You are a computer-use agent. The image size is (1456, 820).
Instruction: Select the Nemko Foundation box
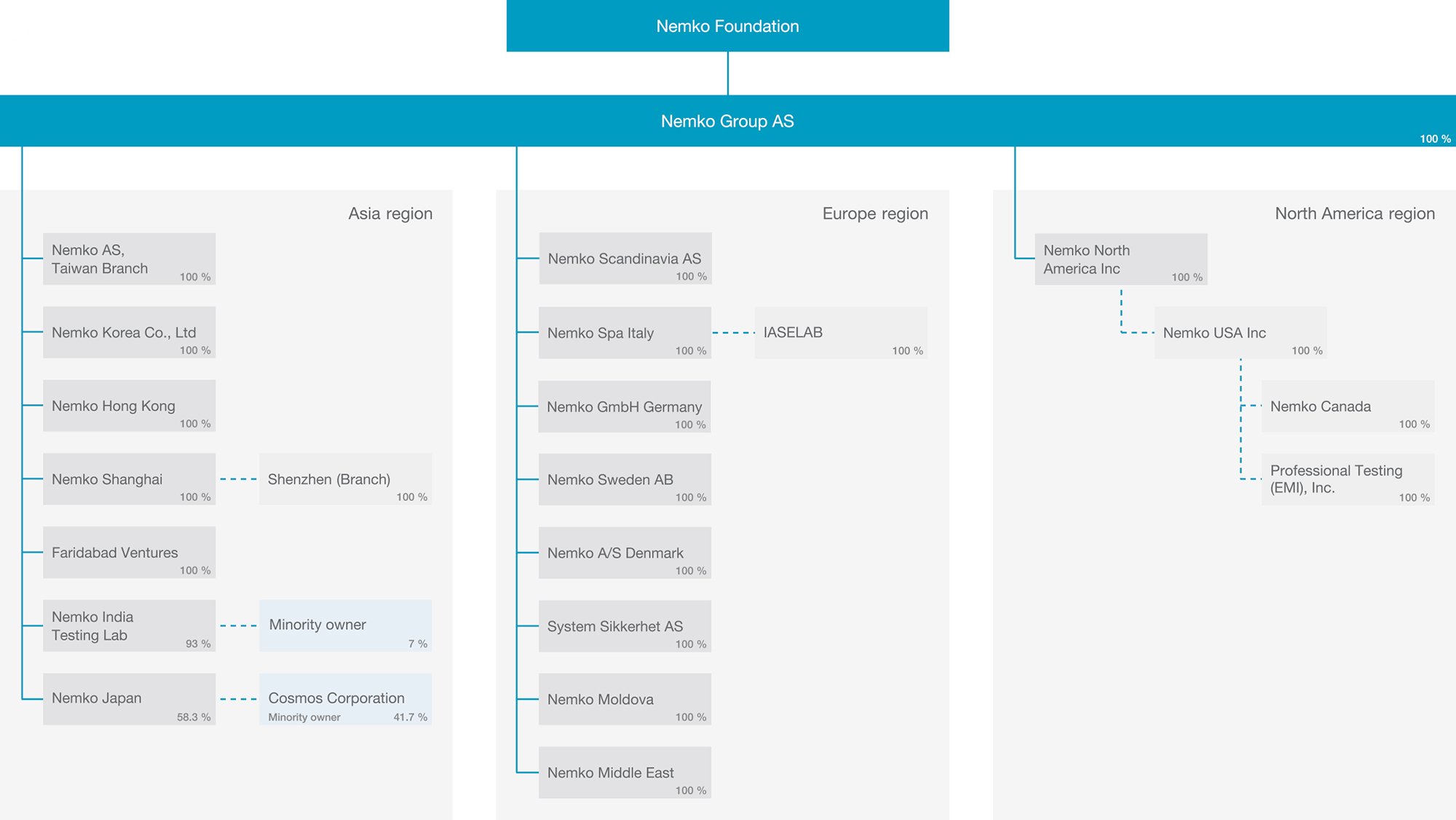click(x=727, y=25)
